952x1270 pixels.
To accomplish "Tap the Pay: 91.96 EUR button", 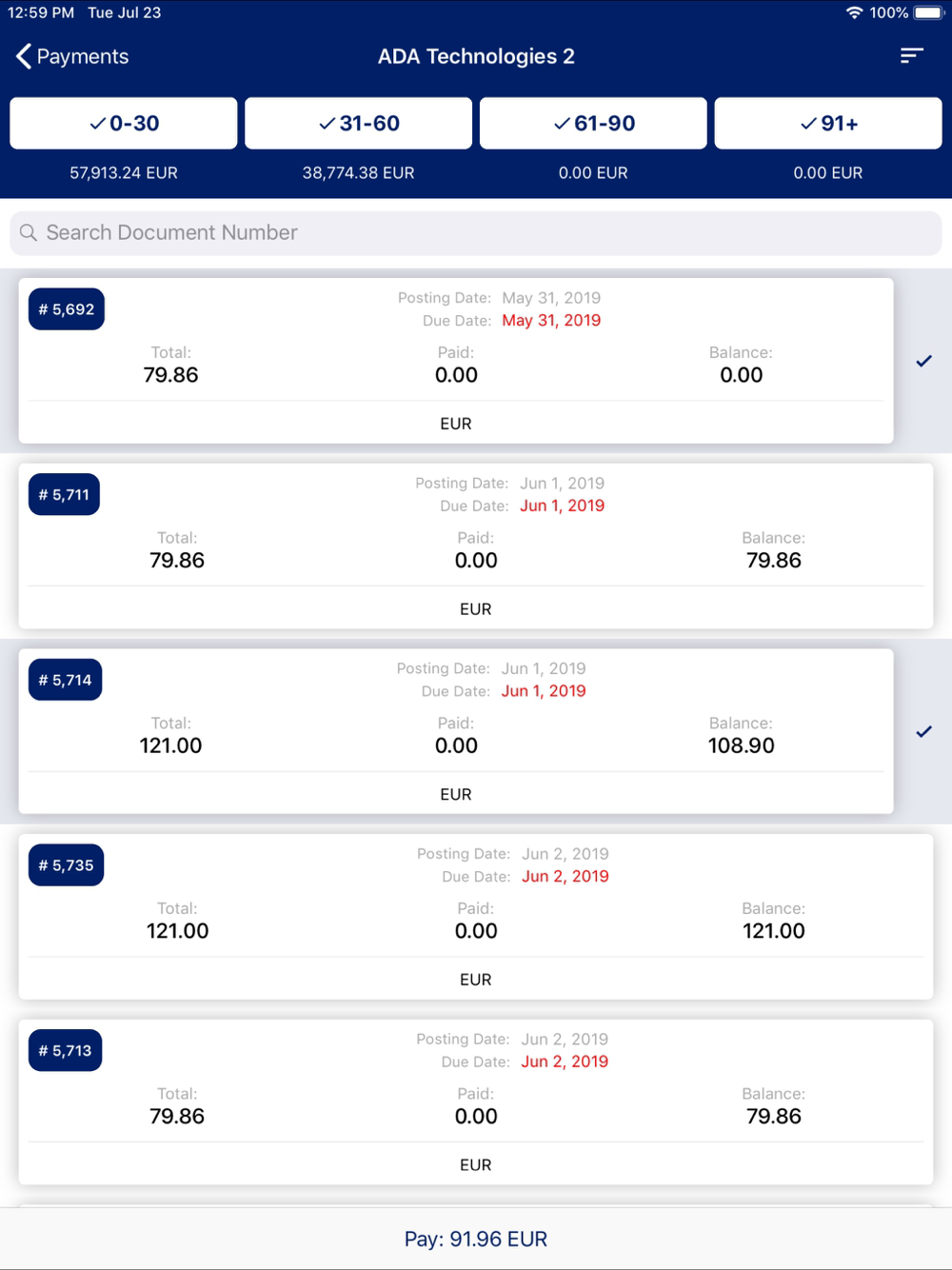I will (476, 1239).
